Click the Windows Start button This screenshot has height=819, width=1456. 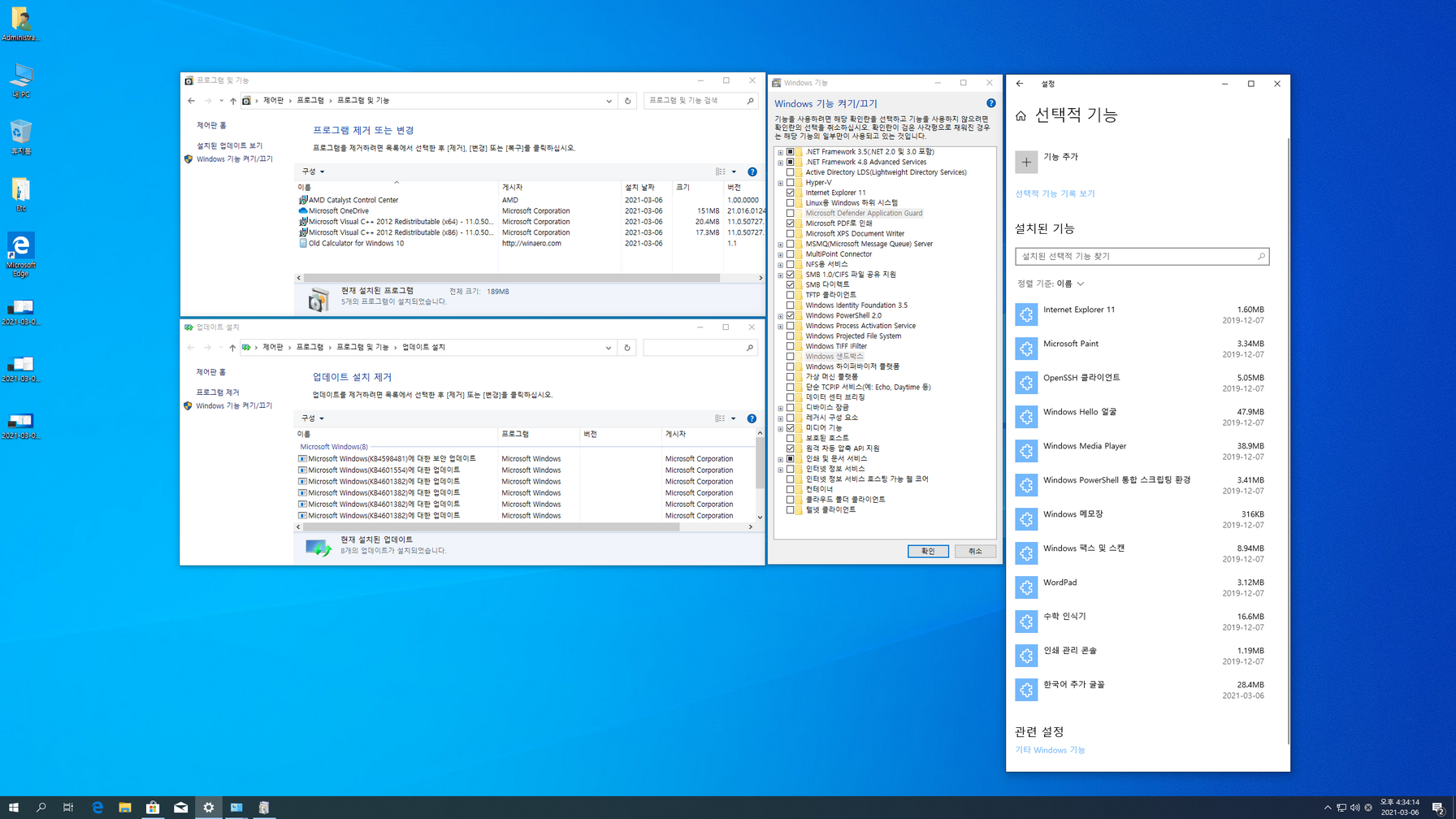click(14, 808)
